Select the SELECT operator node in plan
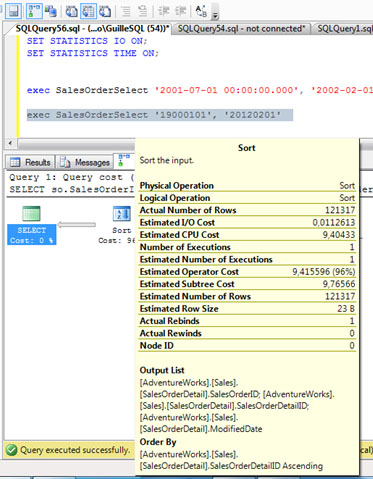 click(x=32, y=225)
